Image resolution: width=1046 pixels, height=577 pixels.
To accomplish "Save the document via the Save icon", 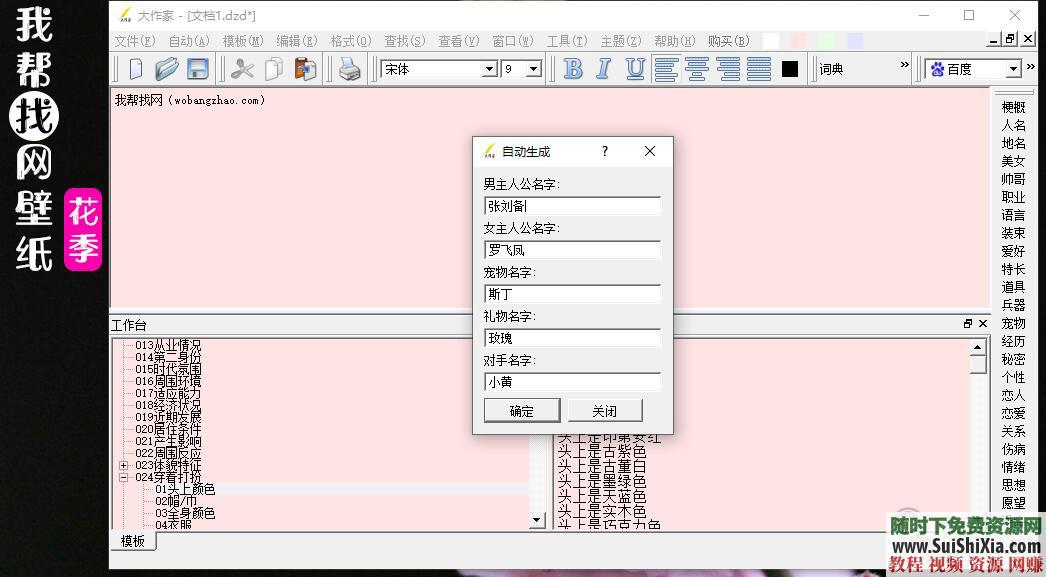I will [x=199, y=68].
